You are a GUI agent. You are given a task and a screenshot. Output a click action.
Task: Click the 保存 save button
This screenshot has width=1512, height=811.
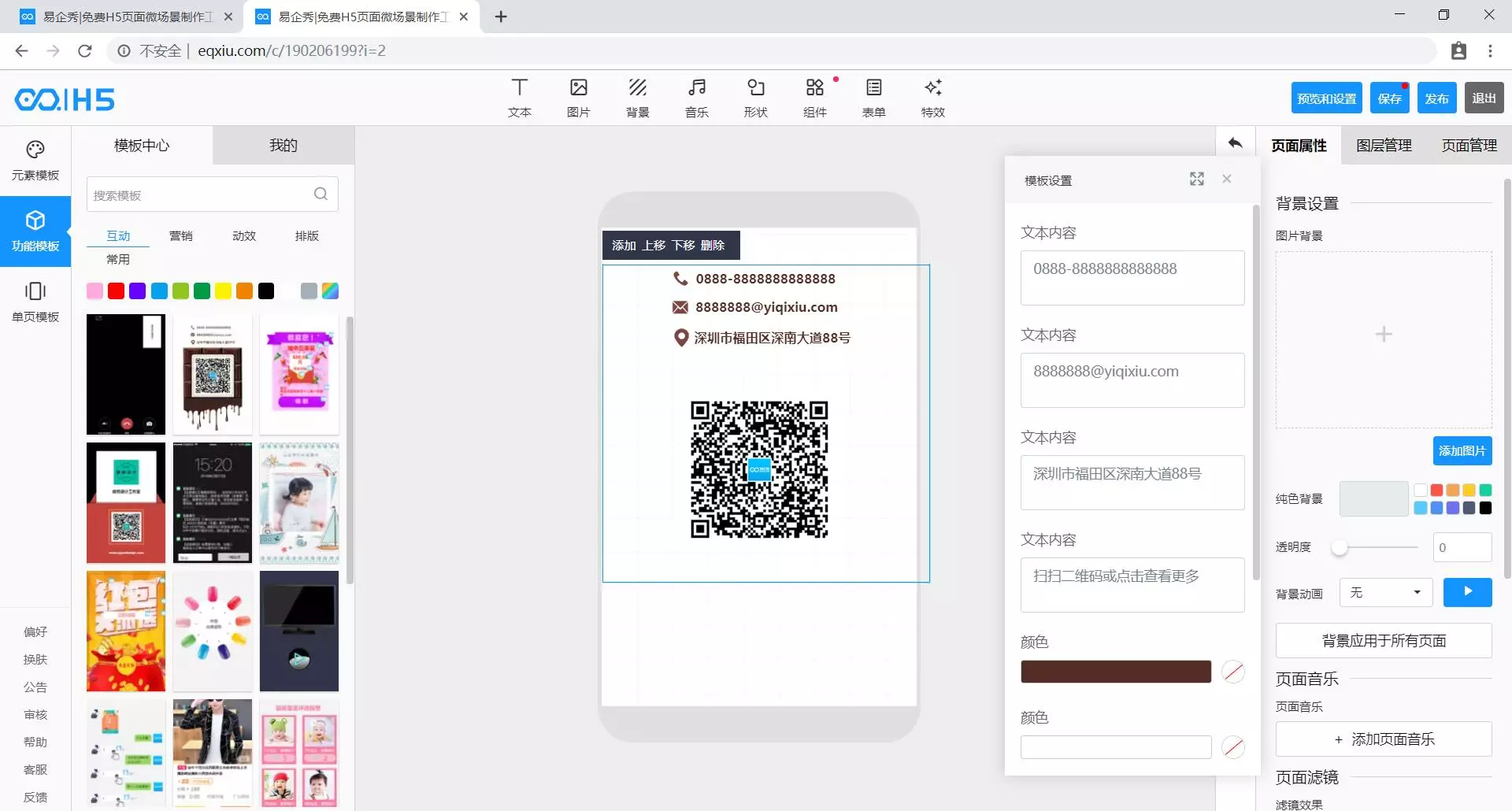pos(1390,98)
